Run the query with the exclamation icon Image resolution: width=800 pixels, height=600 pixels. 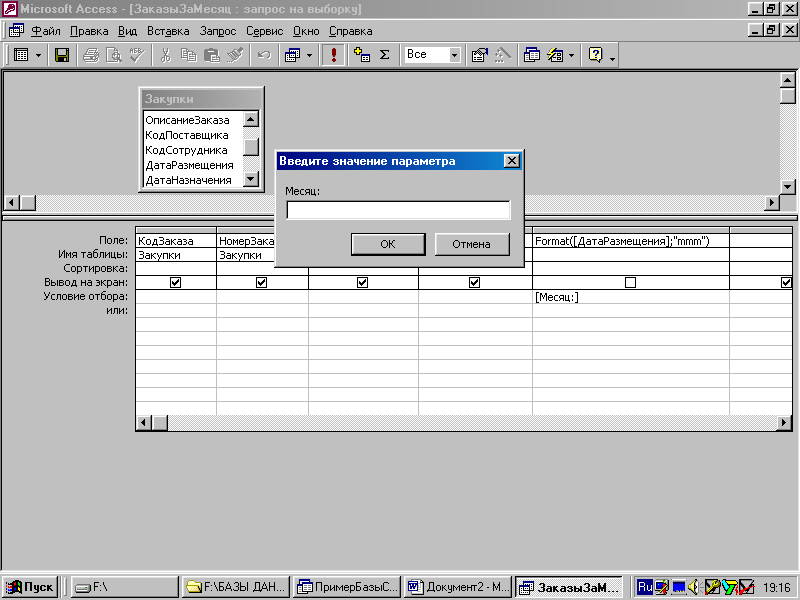pos(334,55)
